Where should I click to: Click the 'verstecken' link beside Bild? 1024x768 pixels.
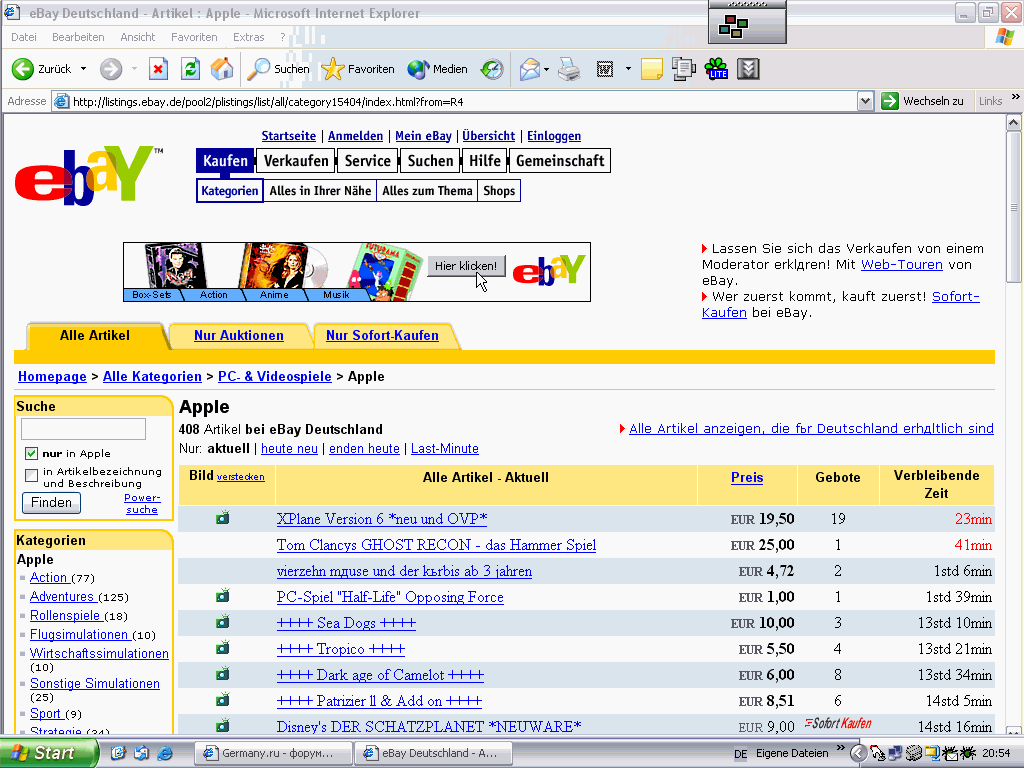click(241, 477)
